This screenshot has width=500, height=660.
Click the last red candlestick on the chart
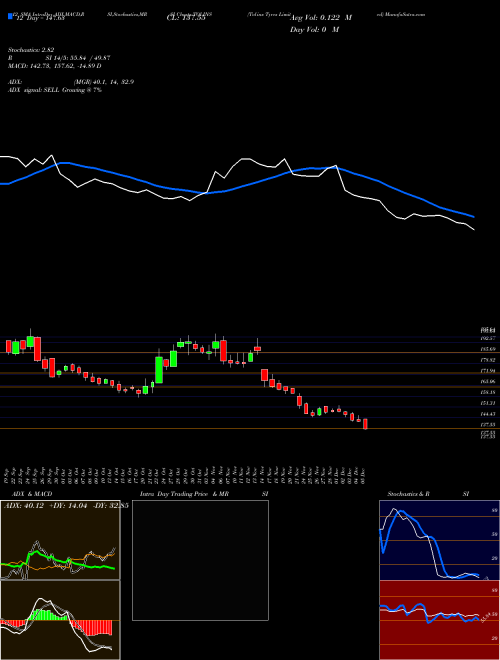(x=365, y=424)
